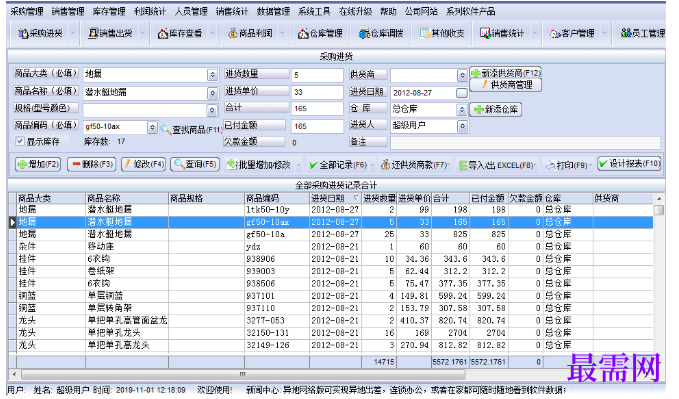Open the 帮助 menu
This screenshot has height=399, width=679.
pyautogui.click(x=388, y=11)
